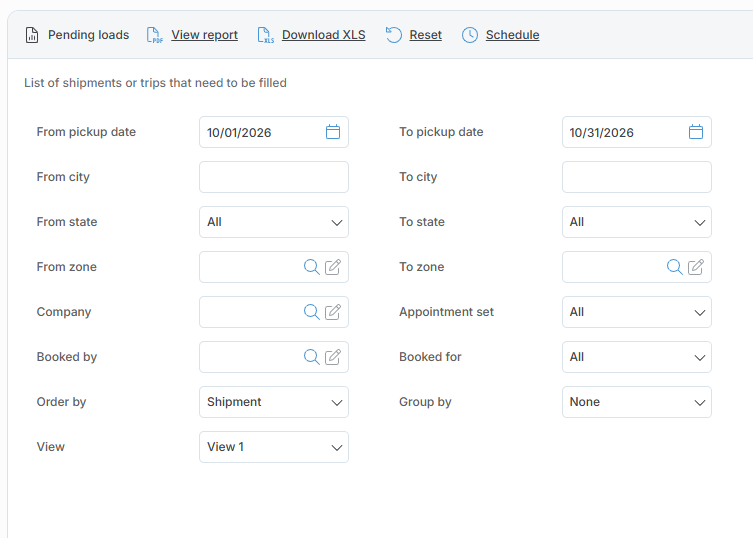Image resolution: width=753 pixels, height=538 pixels.
Task: Click the Group by label
Action: [425, 402]
